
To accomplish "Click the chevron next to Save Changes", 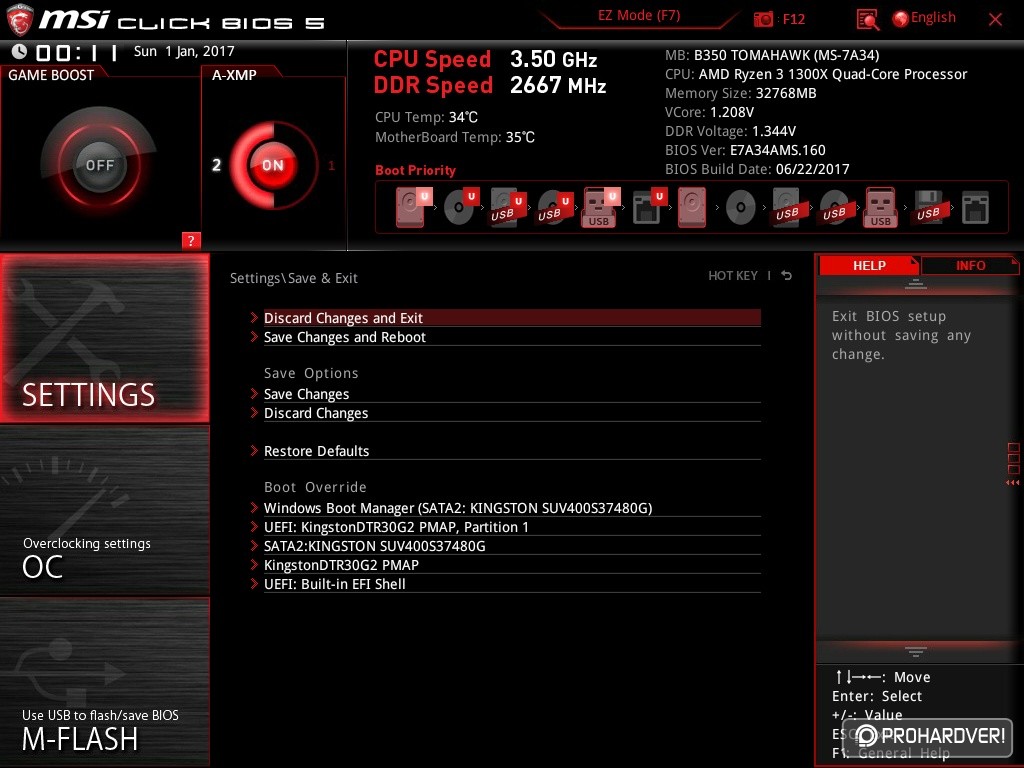I will coord(254,393).
